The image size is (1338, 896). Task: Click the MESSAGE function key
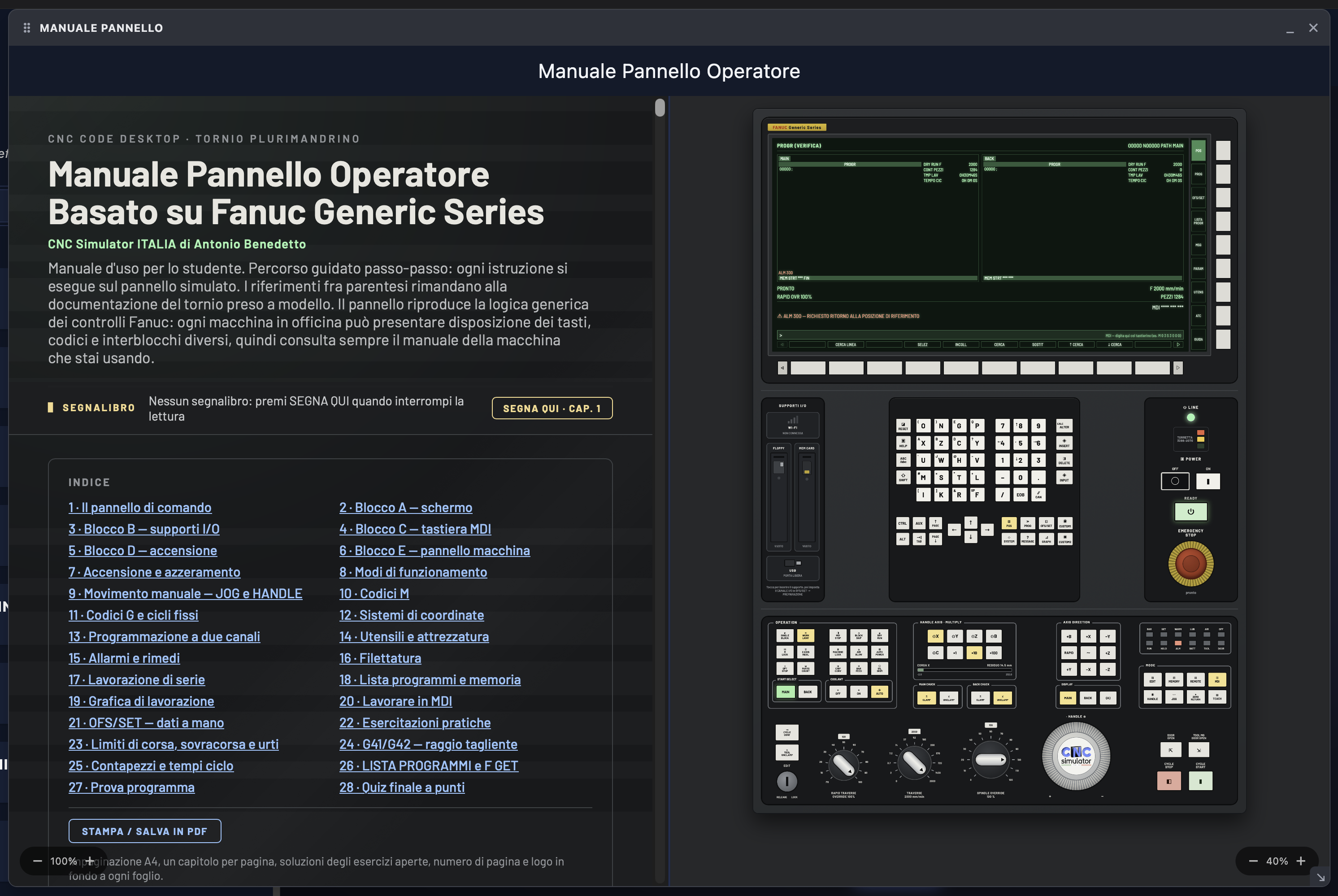[x=1027, y=539]
